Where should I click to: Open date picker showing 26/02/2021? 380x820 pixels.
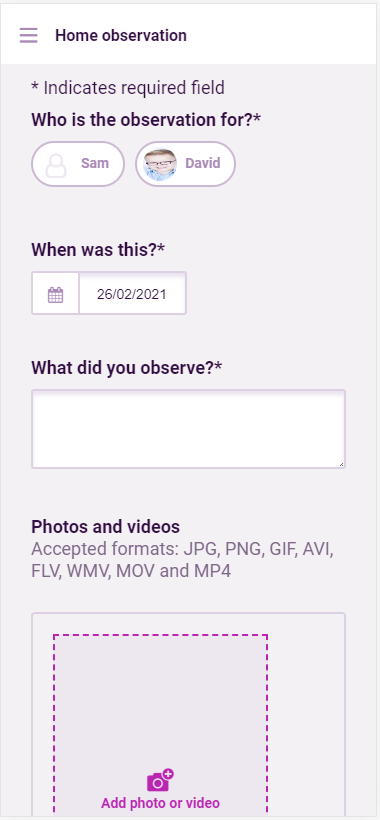tap(132, 294)
